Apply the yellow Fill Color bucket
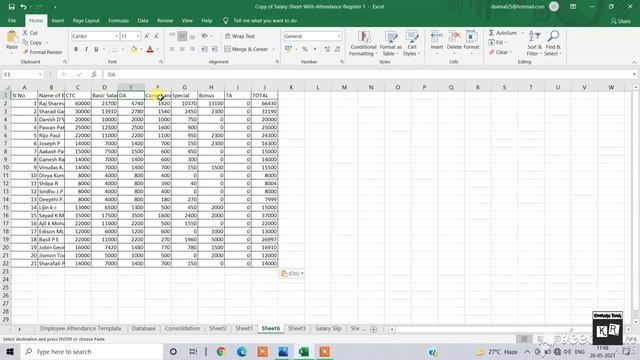Viewport: 640px width, 360px height. [x=133, y=49]
